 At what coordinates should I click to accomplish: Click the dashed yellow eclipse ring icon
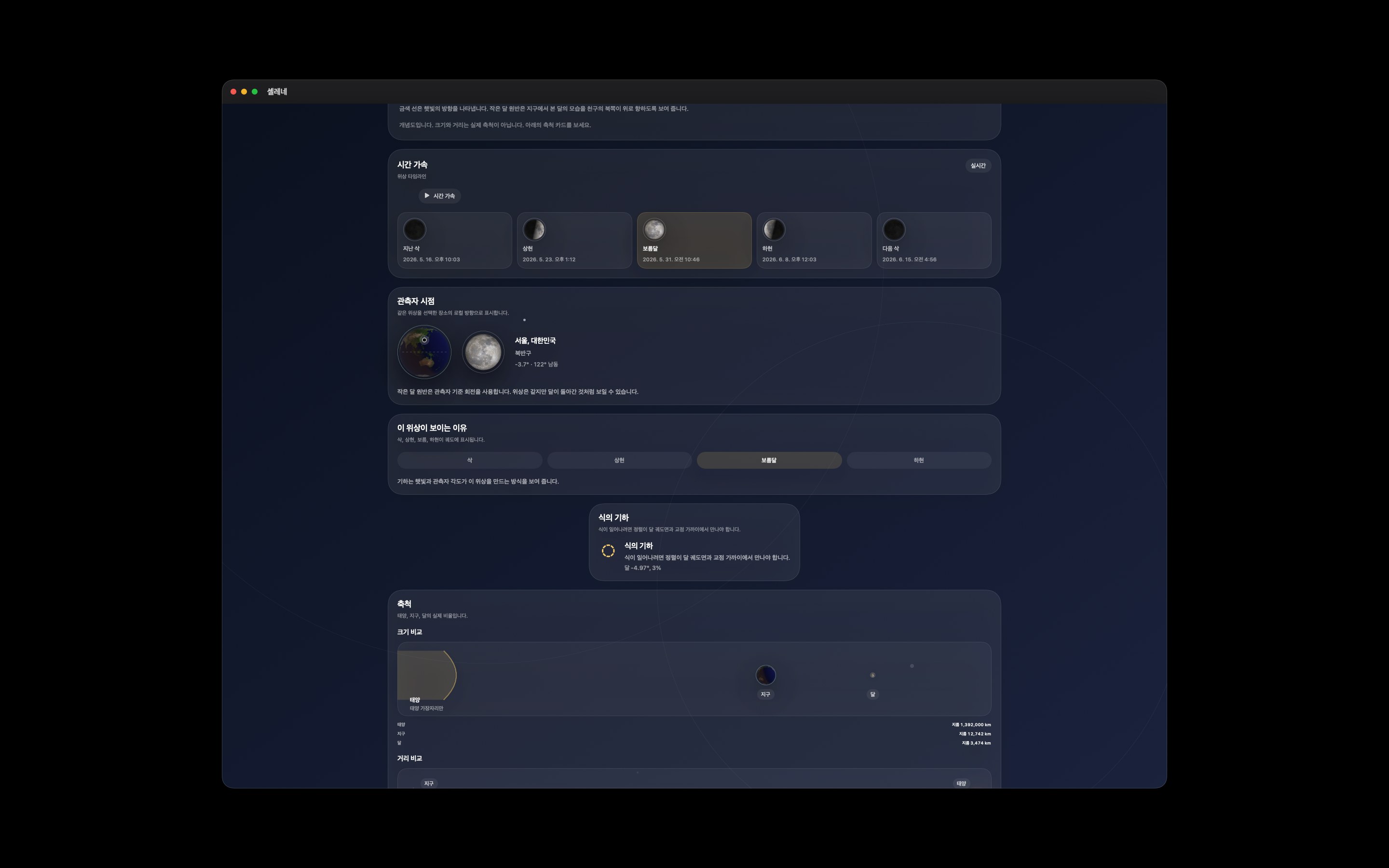608,551
